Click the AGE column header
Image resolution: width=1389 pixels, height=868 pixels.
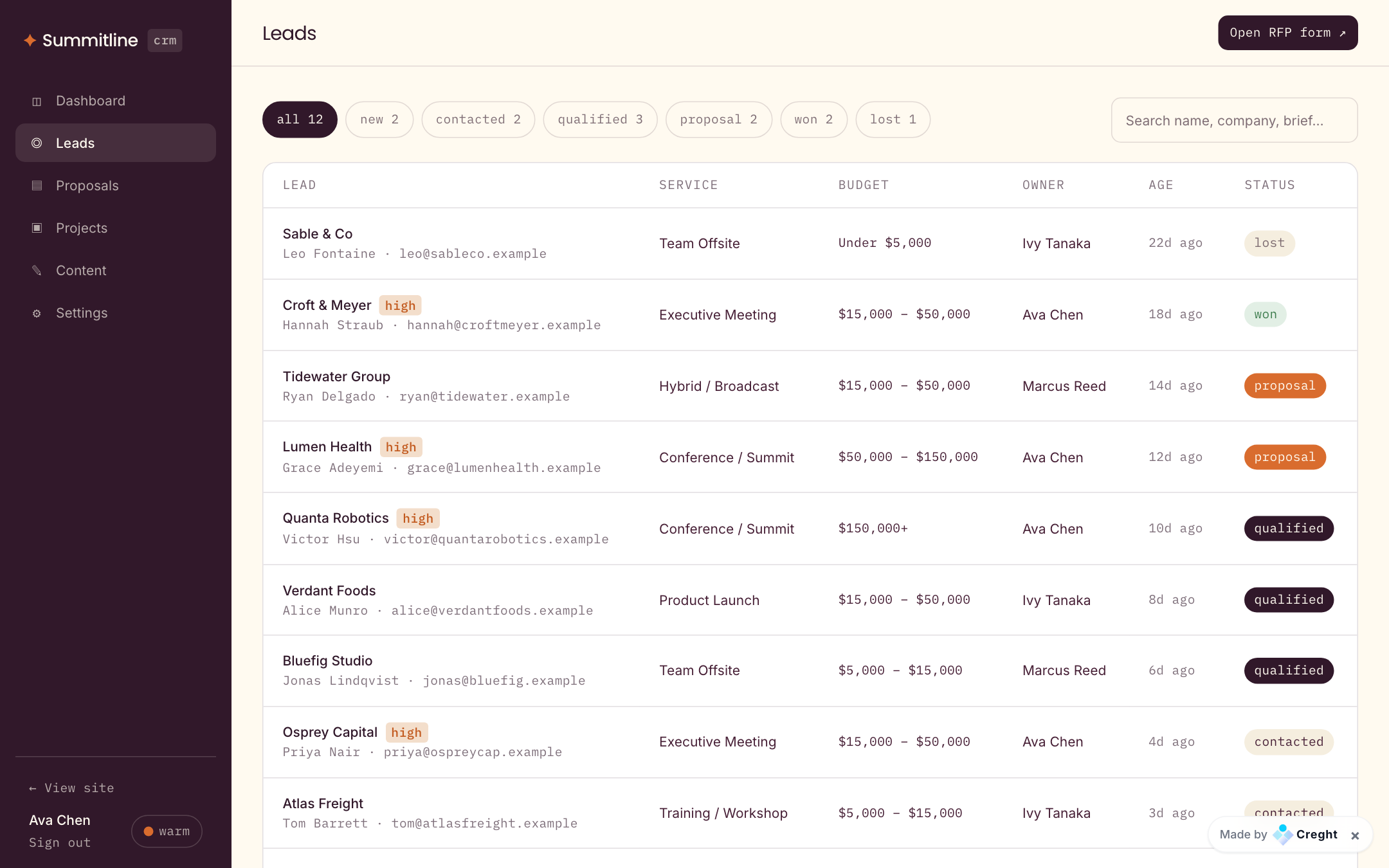tap(1161, 185)
